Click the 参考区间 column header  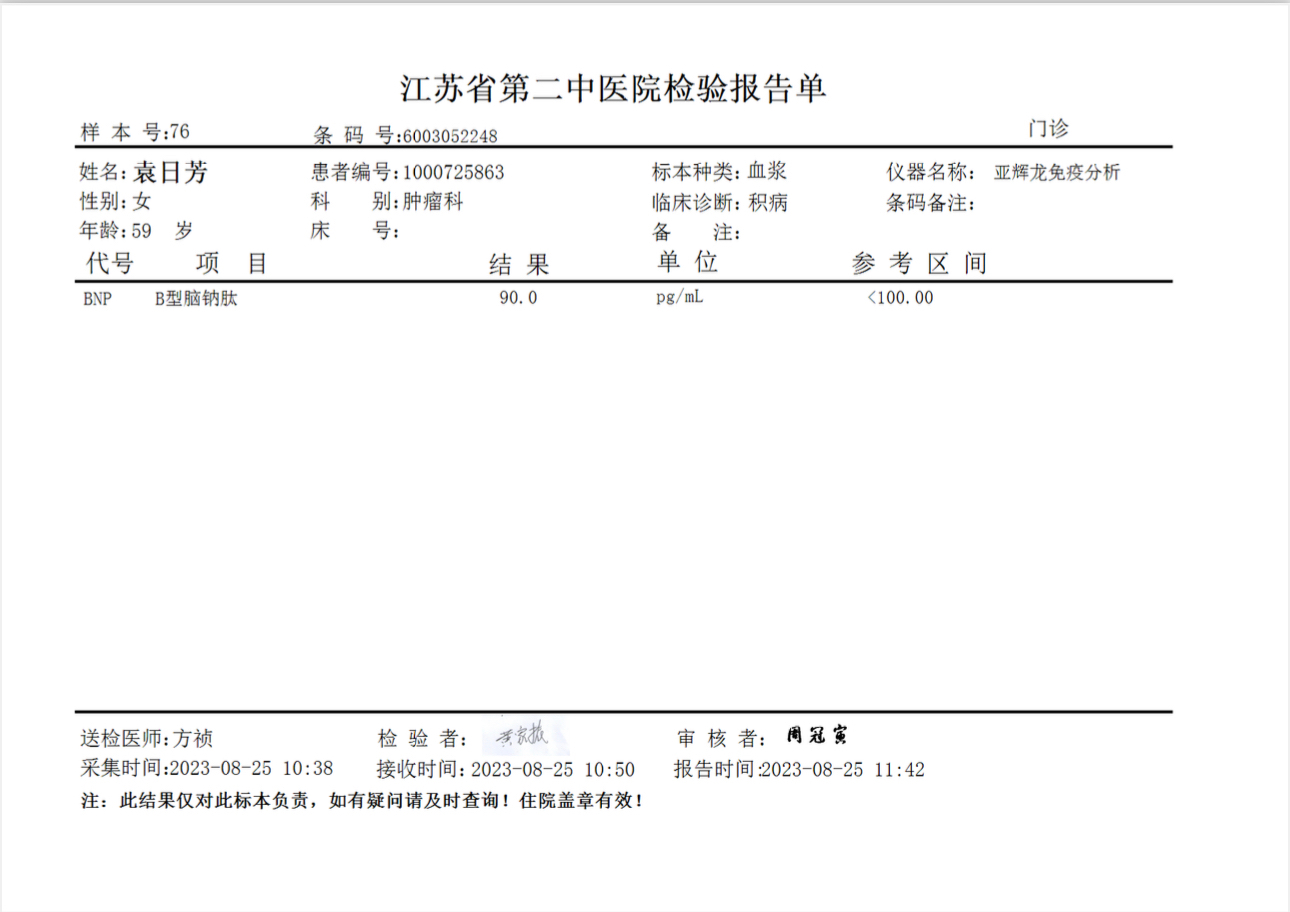919,264
